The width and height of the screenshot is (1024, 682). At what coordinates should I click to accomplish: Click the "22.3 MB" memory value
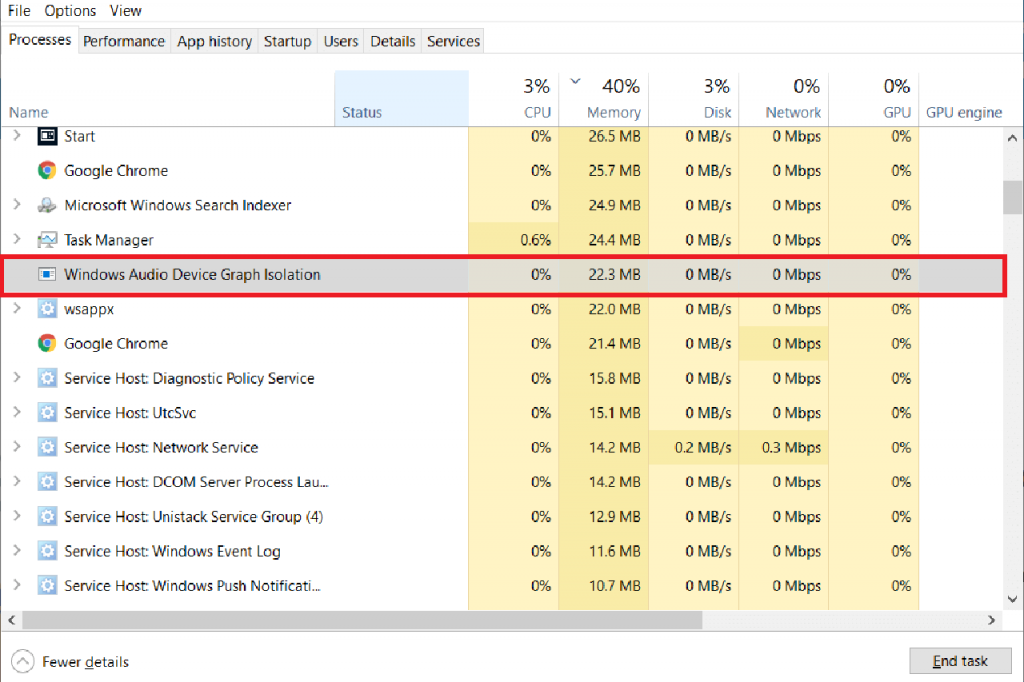pos(614,274)
